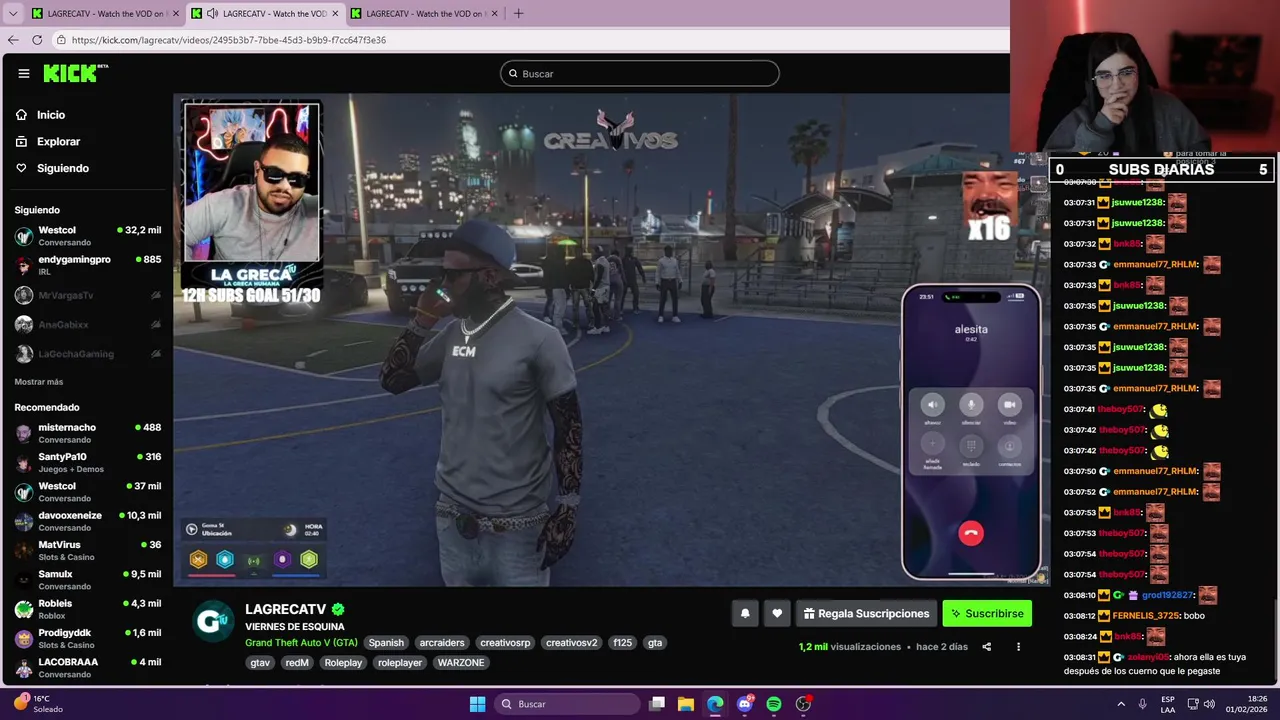Open recommended channel Prodigyddk
1280x720 pixels.
[x=88, y=638]
